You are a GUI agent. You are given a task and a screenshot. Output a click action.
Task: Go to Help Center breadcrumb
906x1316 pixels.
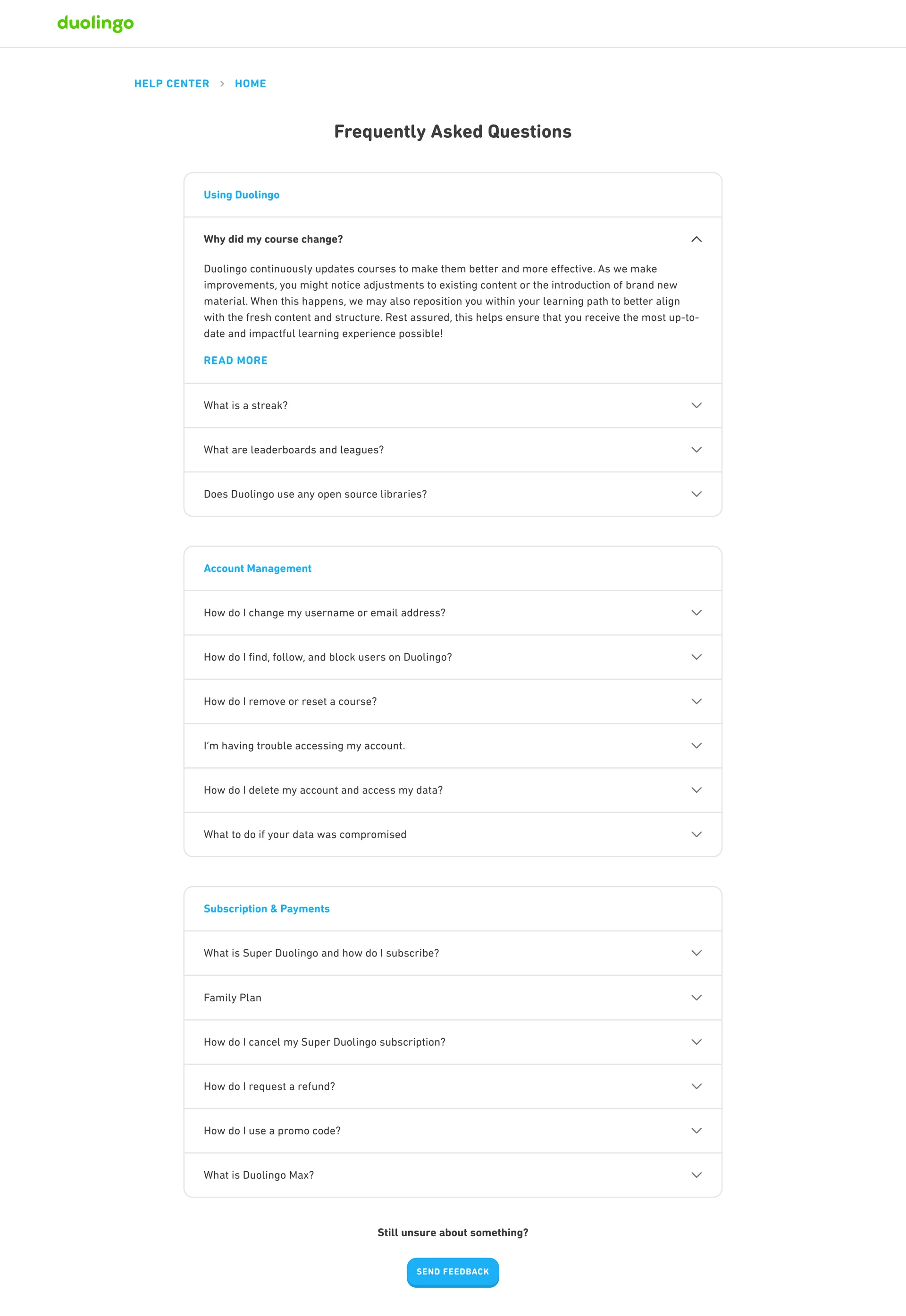click(x=171, y=84)
